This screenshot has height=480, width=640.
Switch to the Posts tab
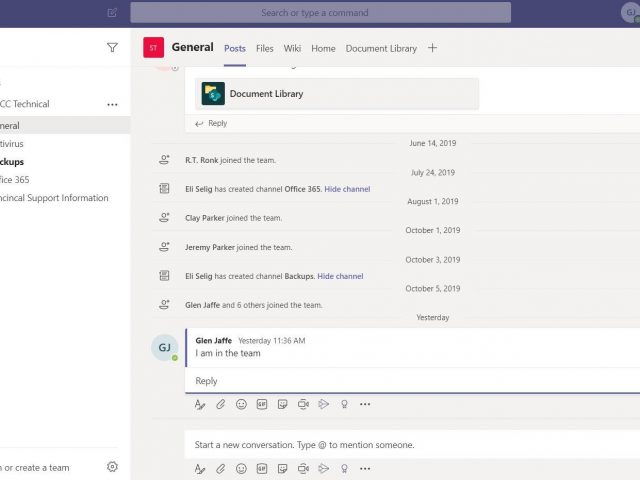coord(235,49)
